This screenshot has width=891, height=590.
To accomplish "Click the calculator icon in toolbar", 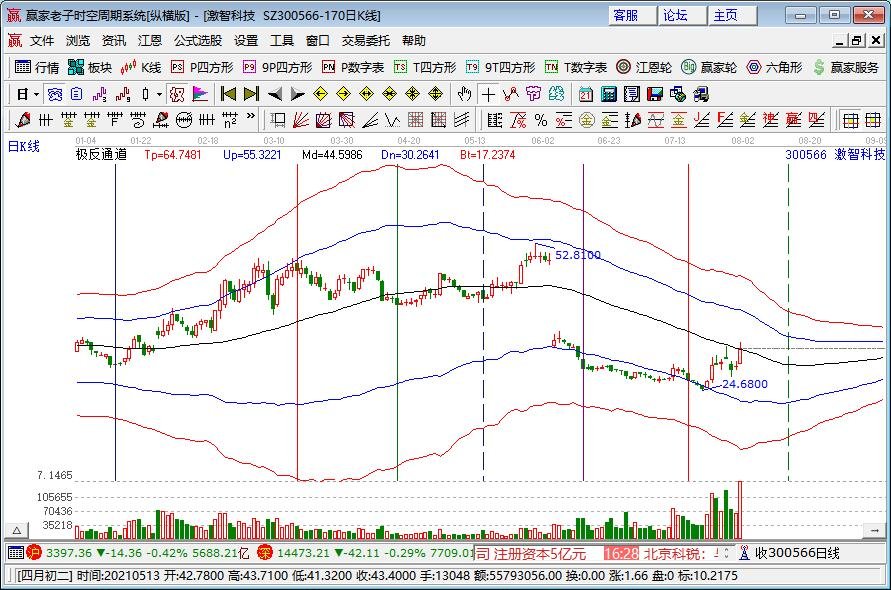I will [x=607, y=94].
